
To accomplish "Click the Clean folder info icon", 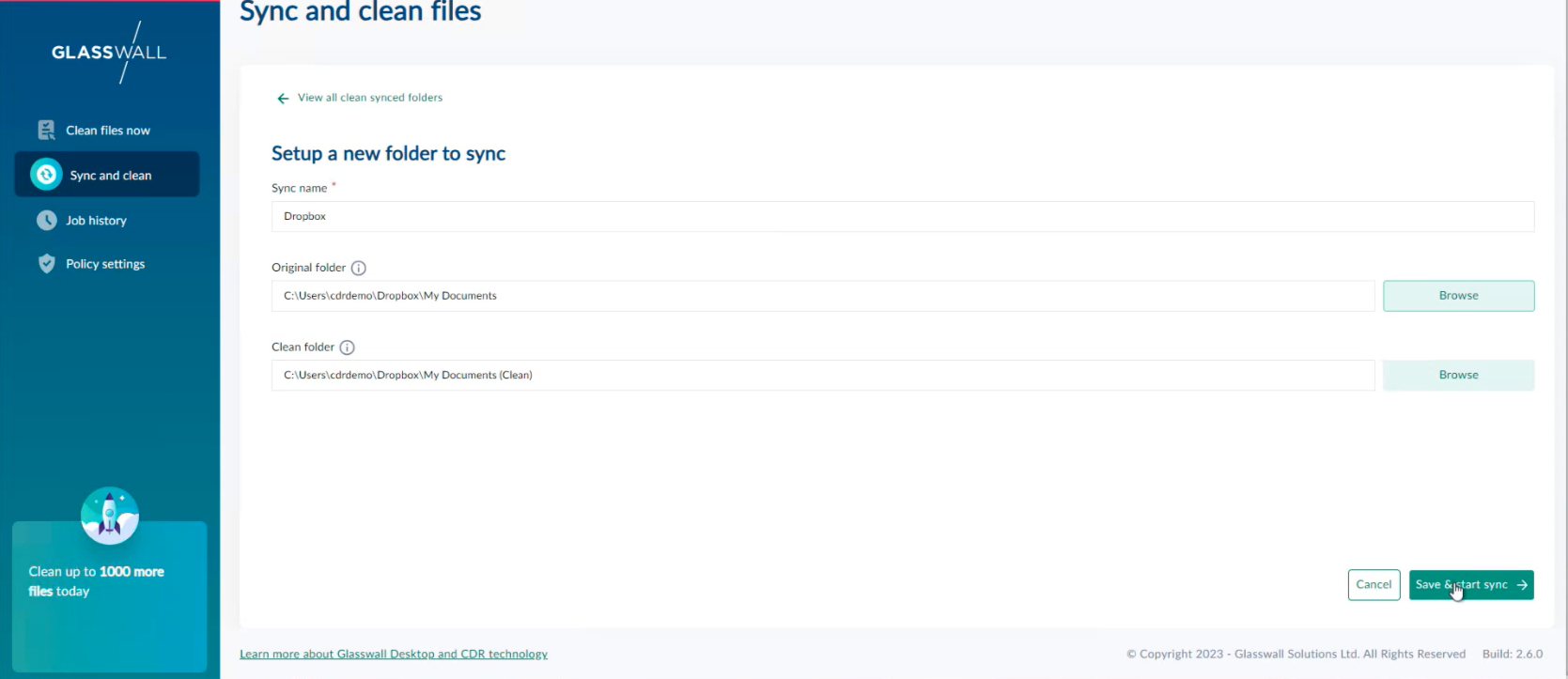I will 347,347.
